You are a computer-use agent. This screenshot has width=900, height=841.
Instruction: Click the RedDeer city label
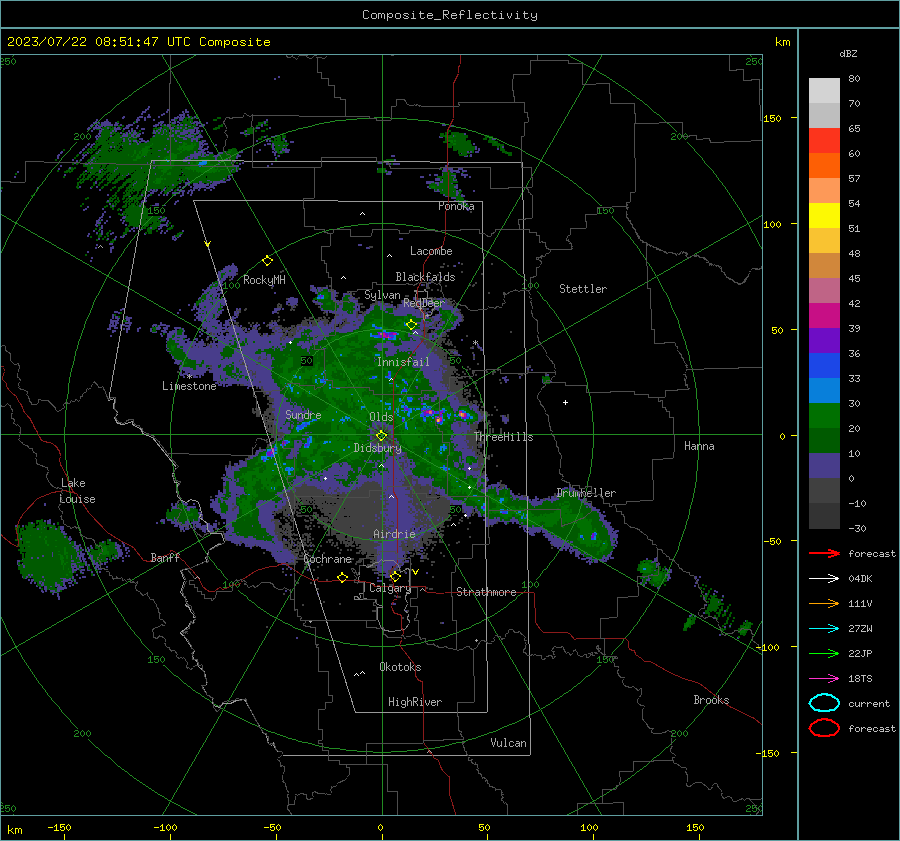click(x=424, y=303)
